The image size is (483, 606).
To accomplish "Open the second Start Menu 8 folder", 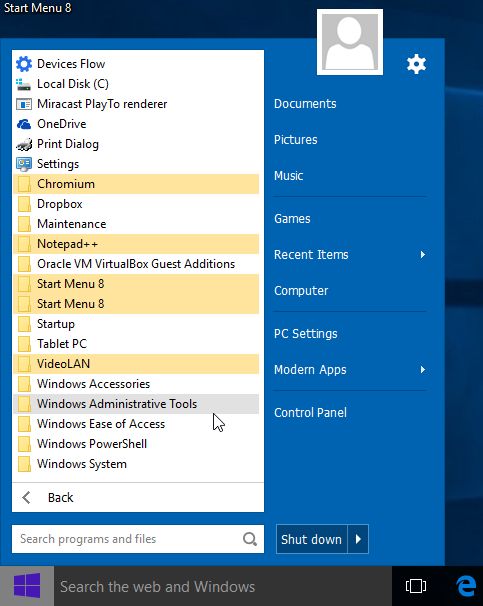I will (x=136, y=304).
